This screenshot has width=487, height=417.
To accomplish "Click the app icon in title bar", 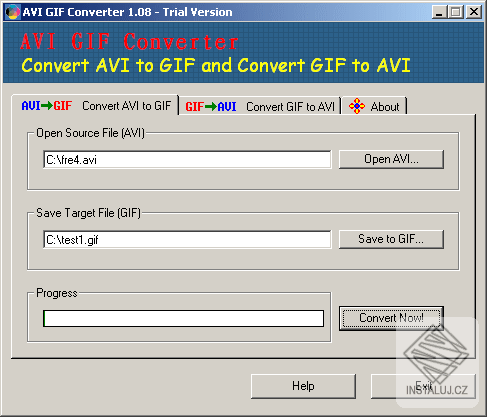I will (x=13, y=12).
